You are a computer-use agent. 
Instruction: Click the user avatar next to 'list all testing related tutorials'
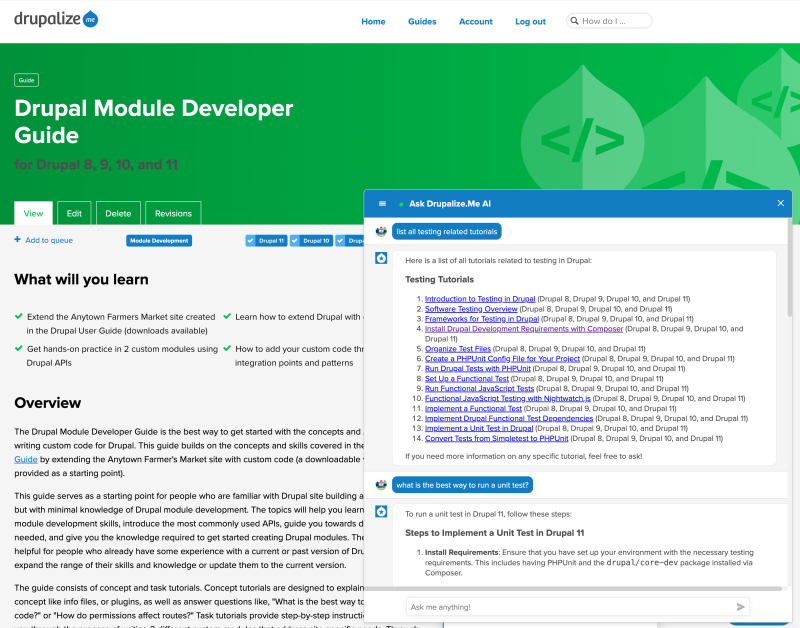click(x=381, y=232)
